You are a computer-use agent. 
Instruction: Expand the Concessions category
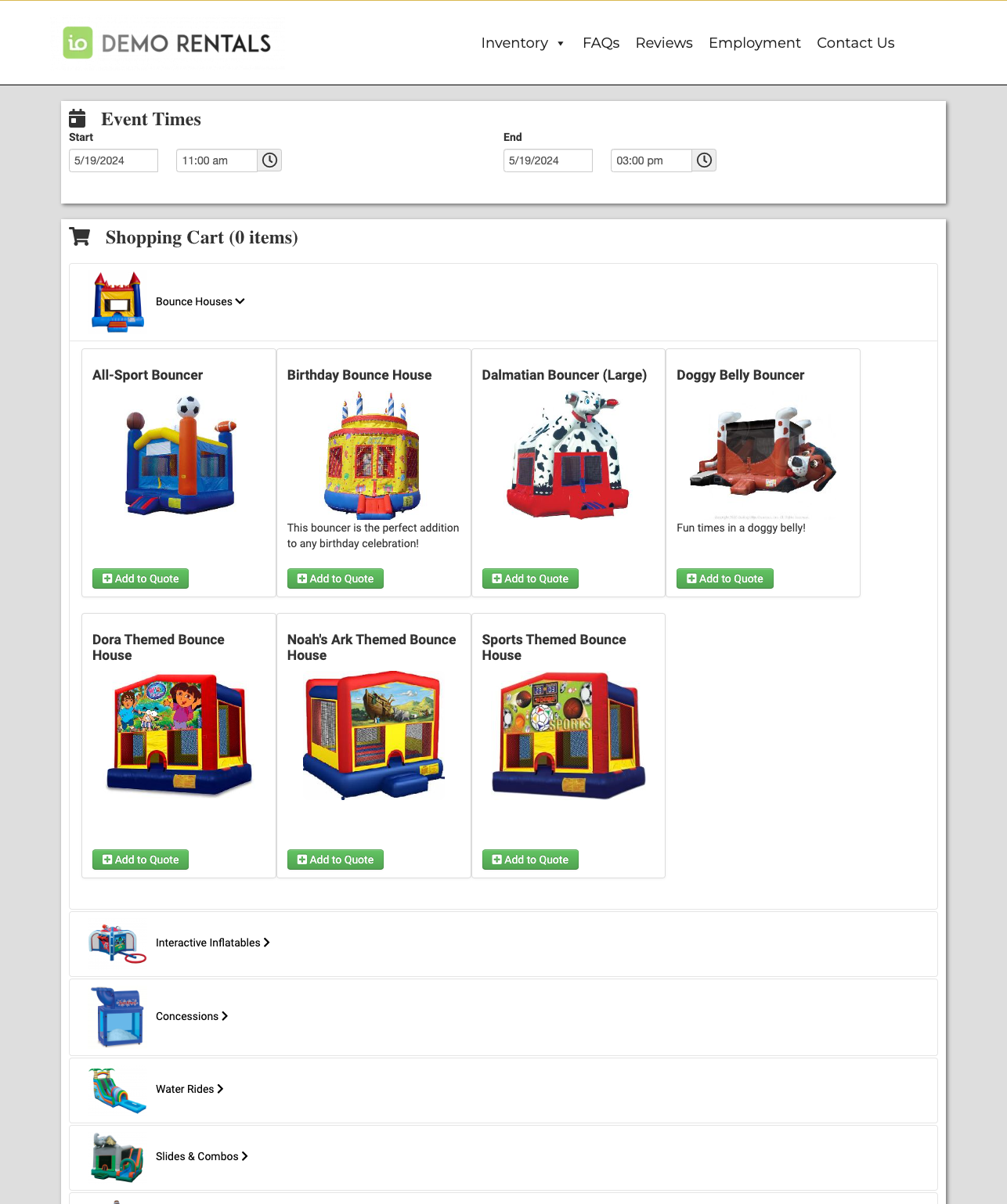(x=192, y=1016)
